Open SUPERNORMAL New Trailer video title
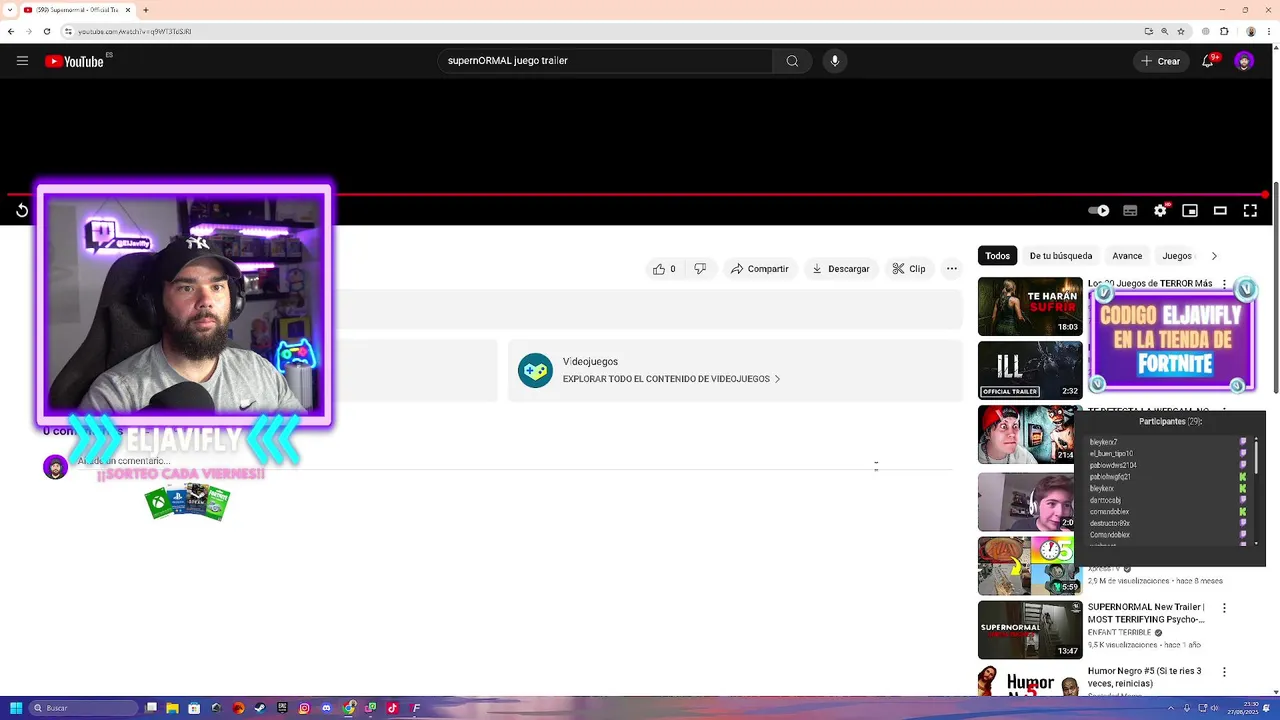Screen dimensions: 1280x720 (1146, 613)
